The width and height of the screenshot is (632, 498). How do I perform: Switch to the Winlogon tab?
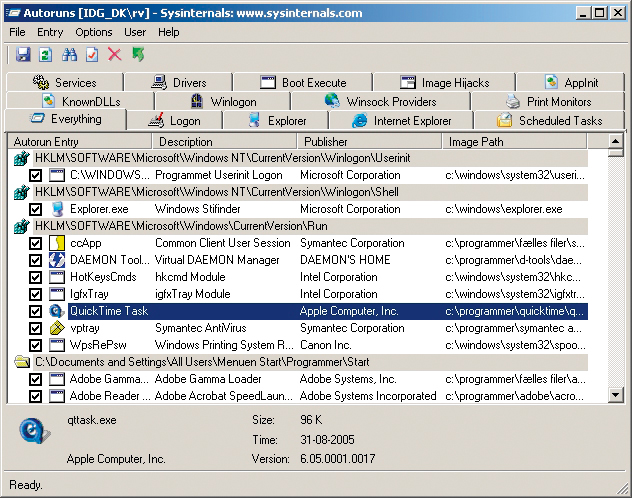point(223,101)
